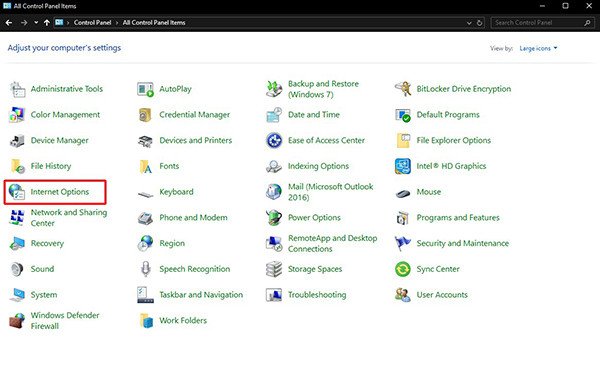600x368 pixels.
Task: Refresh the Control Panel view
Action: tap(479, 23)
